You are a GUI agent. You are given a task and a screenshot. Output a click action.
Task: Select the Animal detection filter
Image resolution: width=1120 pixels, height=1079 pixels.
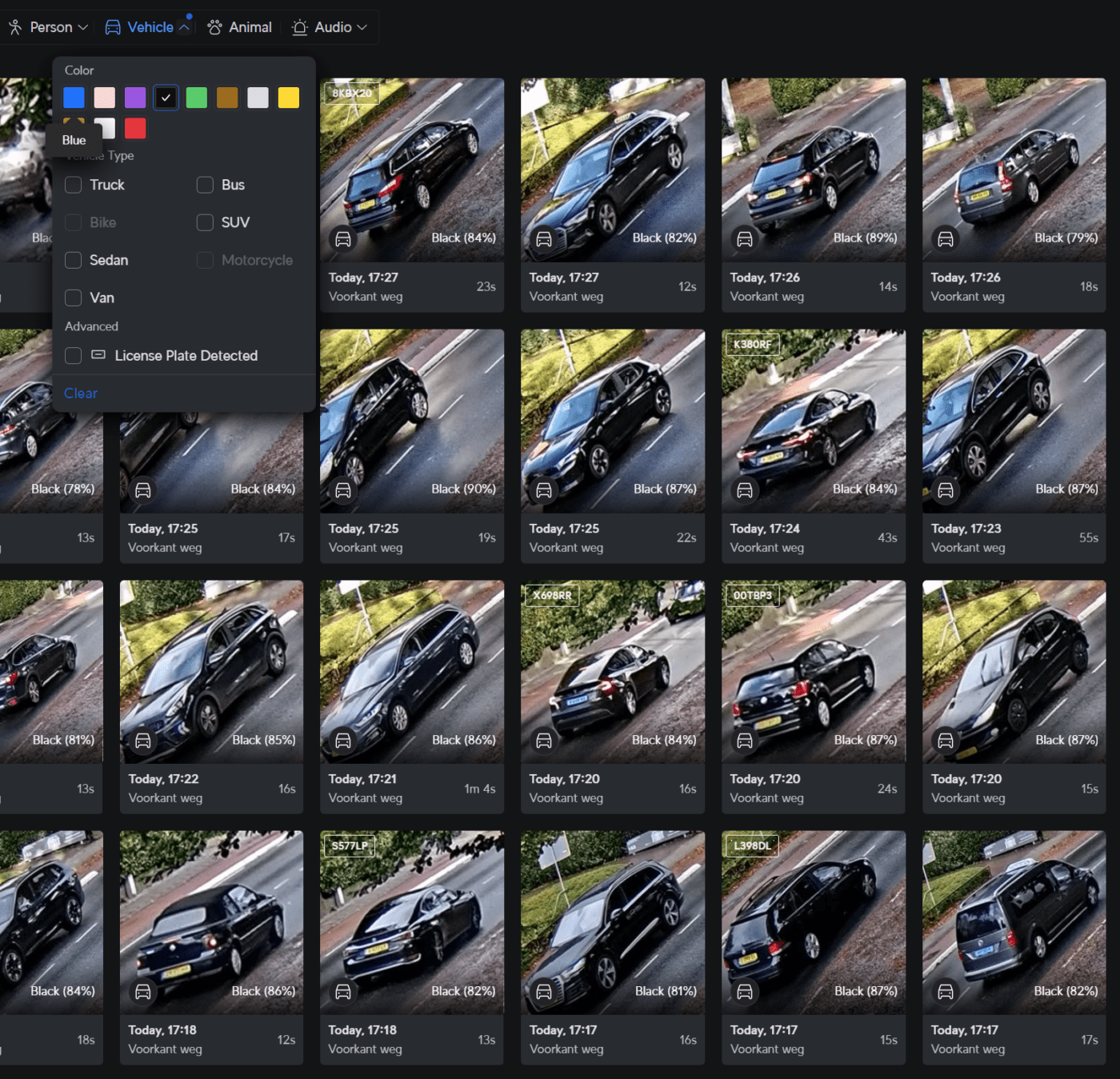coord(239,27)
